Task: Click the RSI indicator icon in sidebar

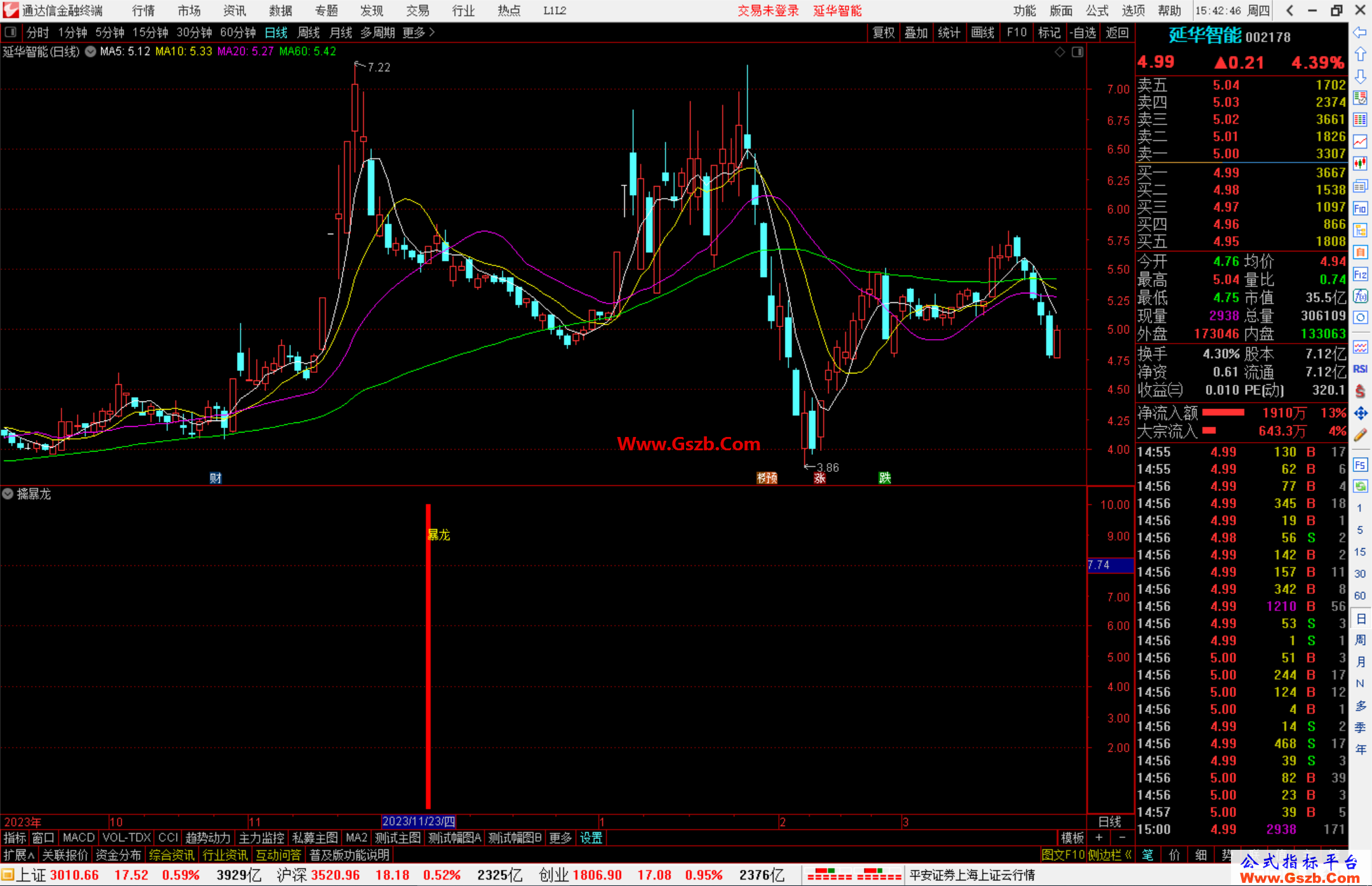Action: [1360, 369]
